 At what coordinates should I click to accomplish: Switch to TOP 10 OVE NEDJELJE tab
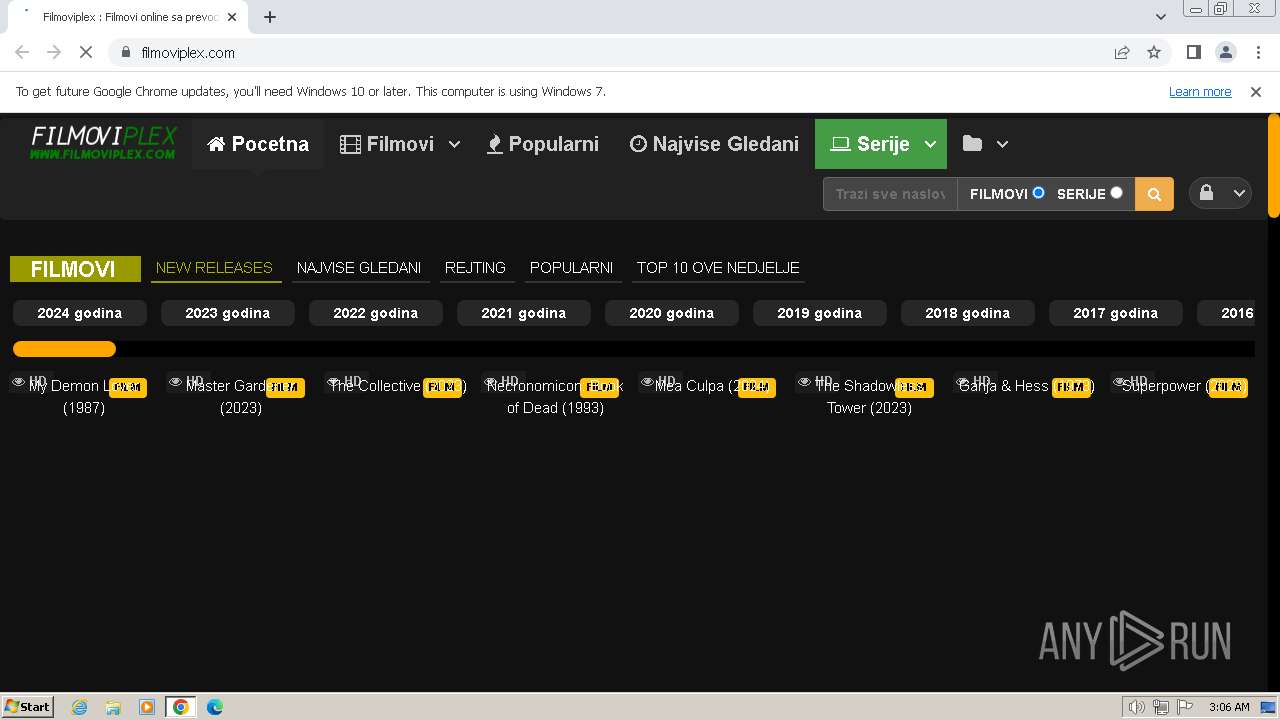pyautogui.click(x=718, y=268)
